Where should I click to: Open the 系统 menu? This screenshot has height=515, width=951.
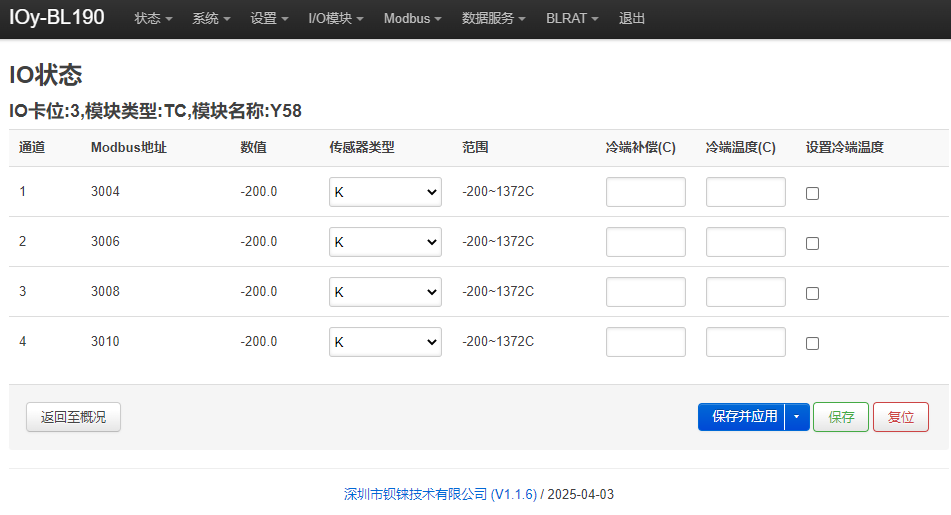pyautogui.click(x=211, y=19)
